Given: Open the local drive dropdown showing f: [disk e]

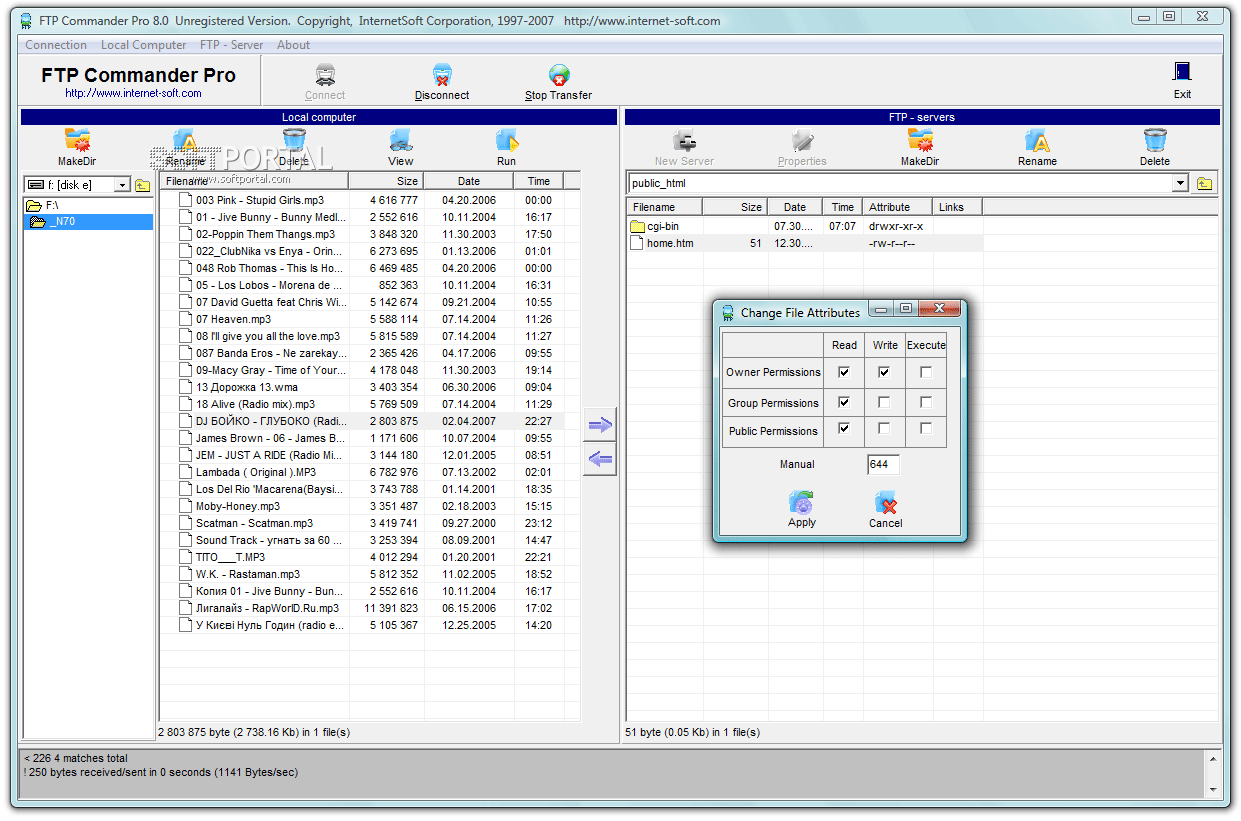Looking at the screenshot, I should pyautogui.click(x=122, y=185).
